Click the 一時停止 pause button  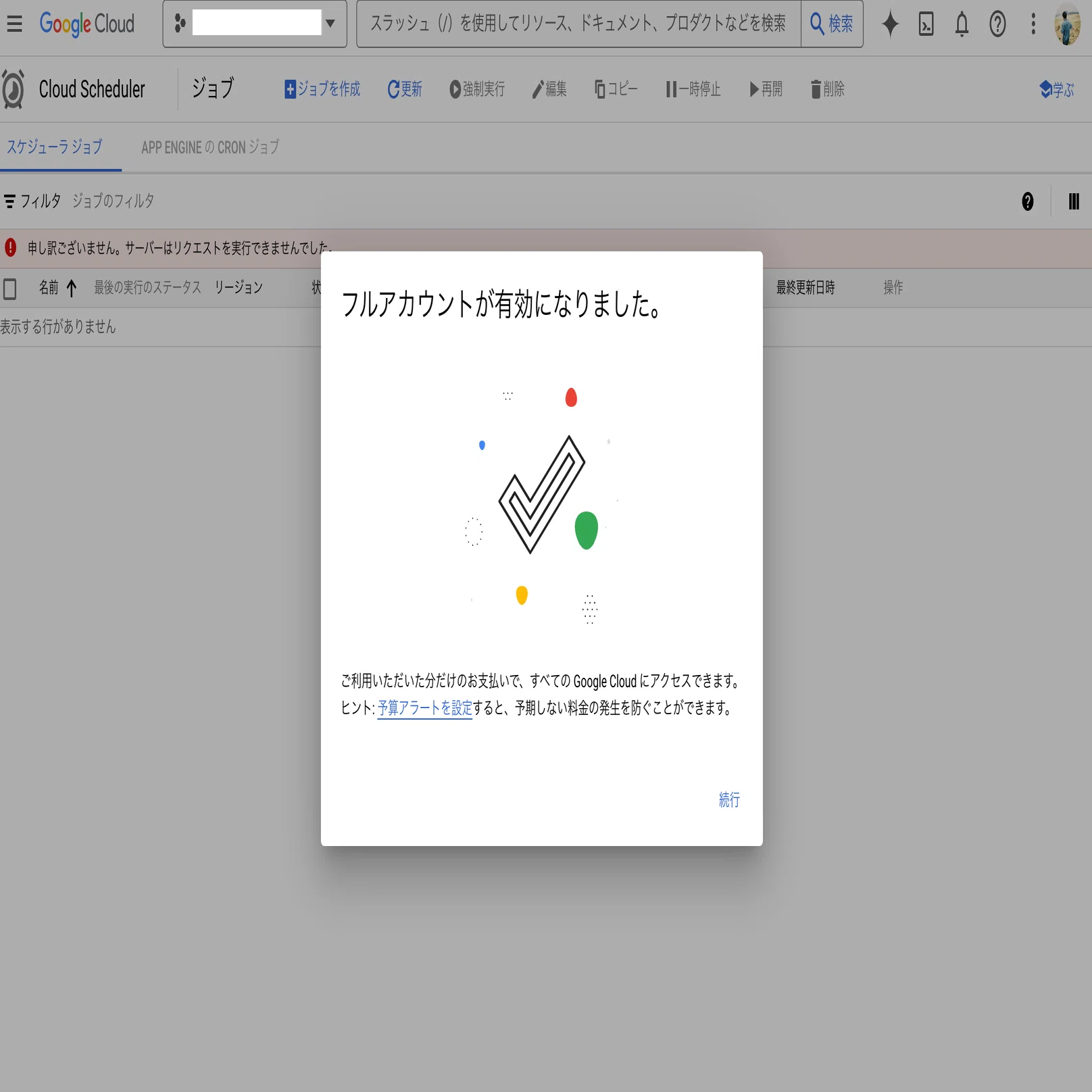tap(693, 89)
